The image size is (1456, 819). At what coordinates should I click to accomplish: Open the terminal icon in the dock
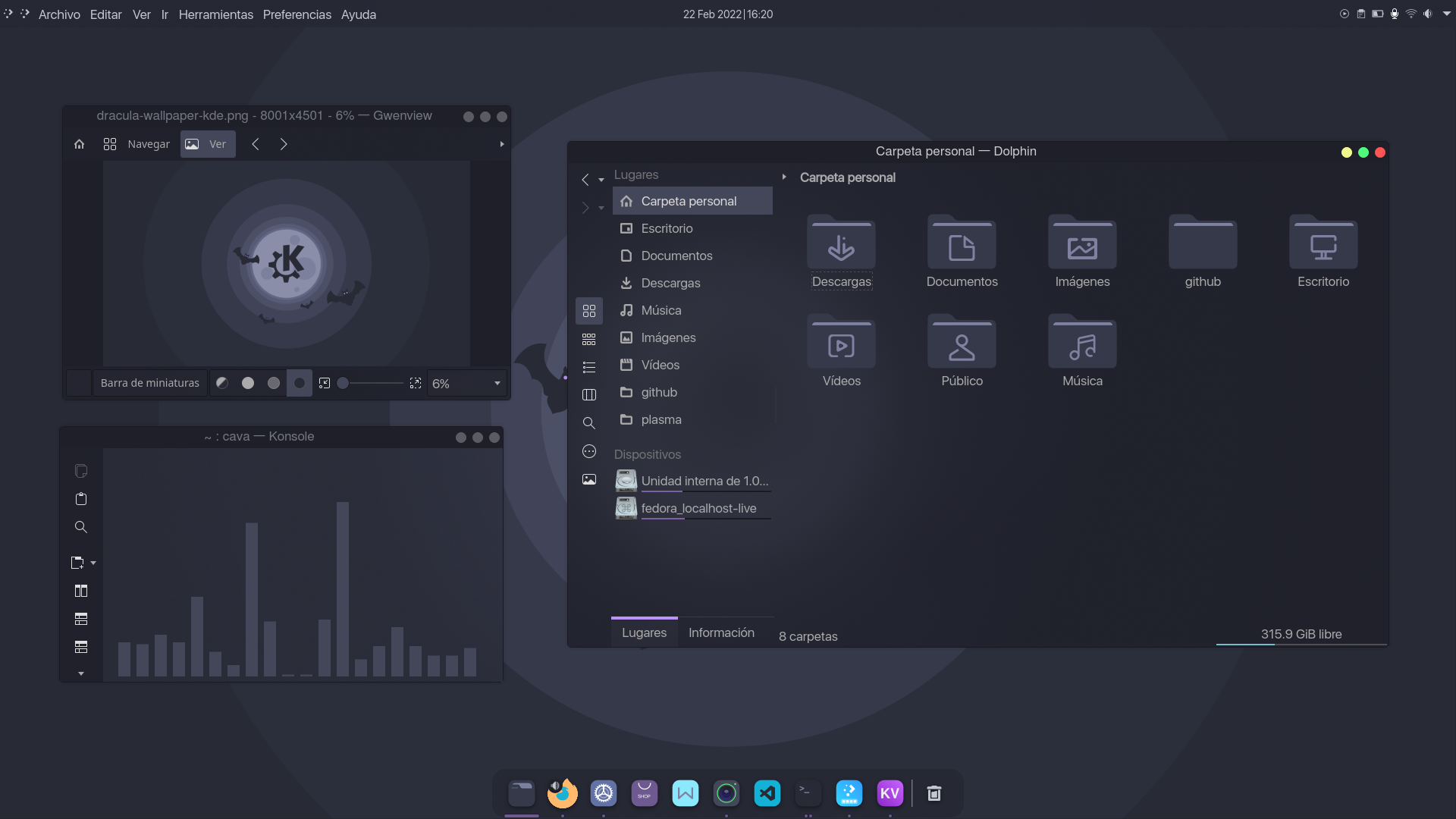(808, 793)
